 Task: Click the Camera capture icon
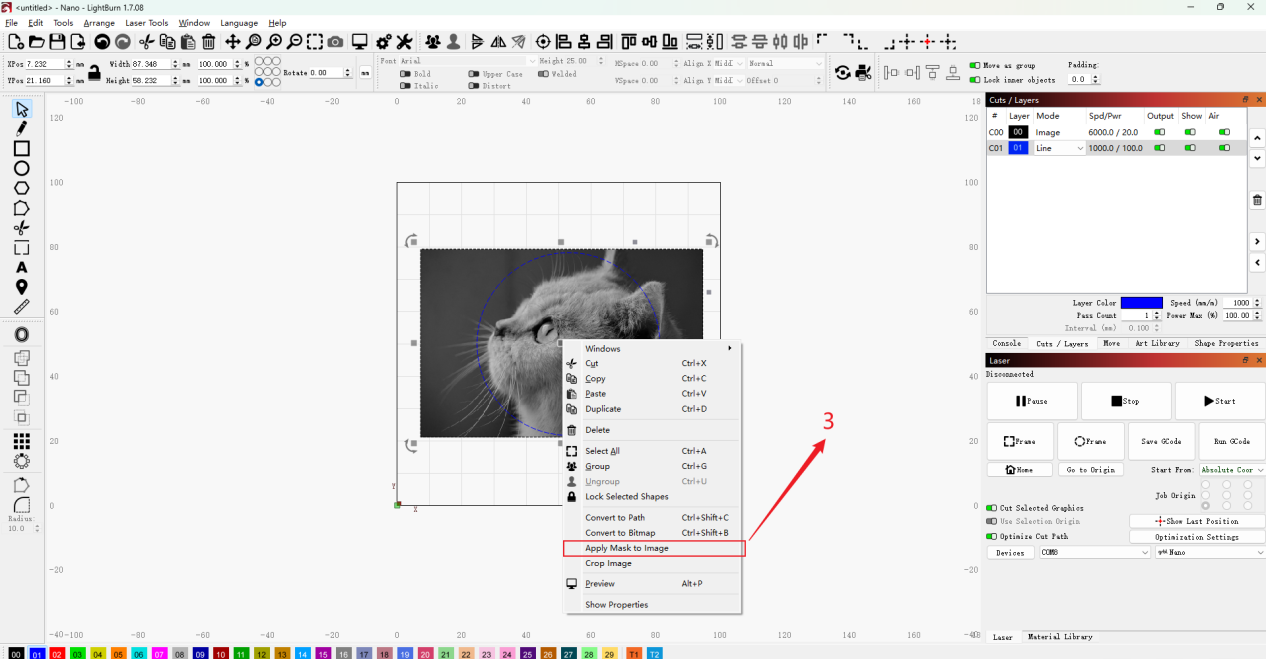[335, 42]
